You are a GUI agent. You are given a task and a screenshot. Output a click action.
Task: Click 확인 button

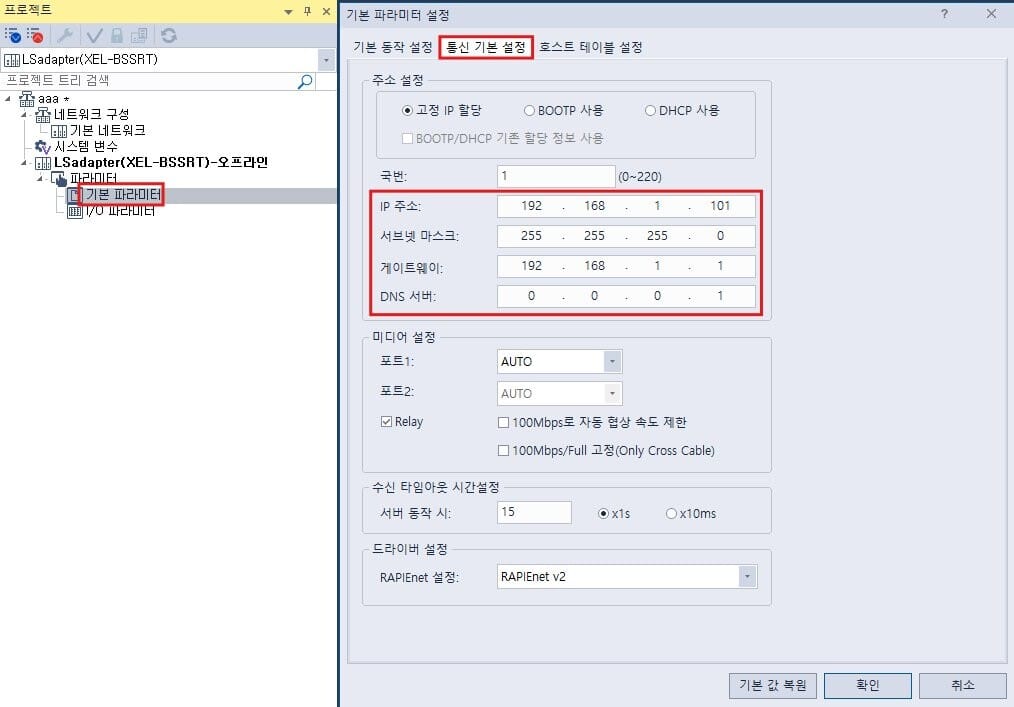[868, 685]
